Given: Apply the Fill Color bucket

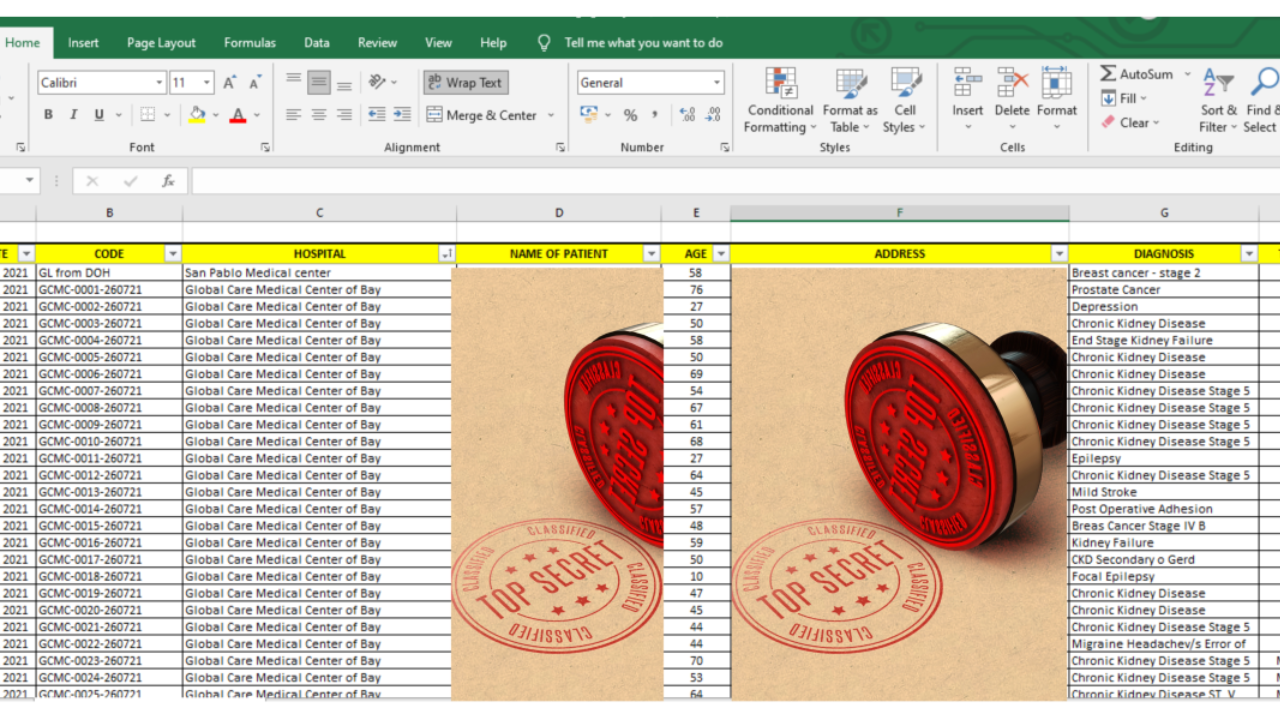Looking at the screenshot, I should pyautogui.click(x=197, y=115).
